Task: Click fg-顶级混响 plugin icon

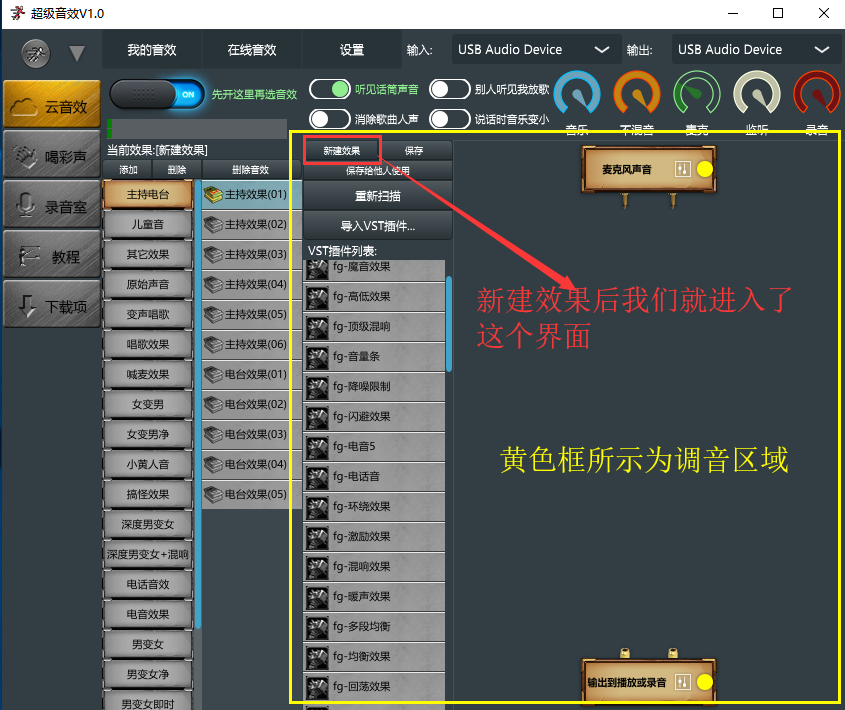Action: 317,327
